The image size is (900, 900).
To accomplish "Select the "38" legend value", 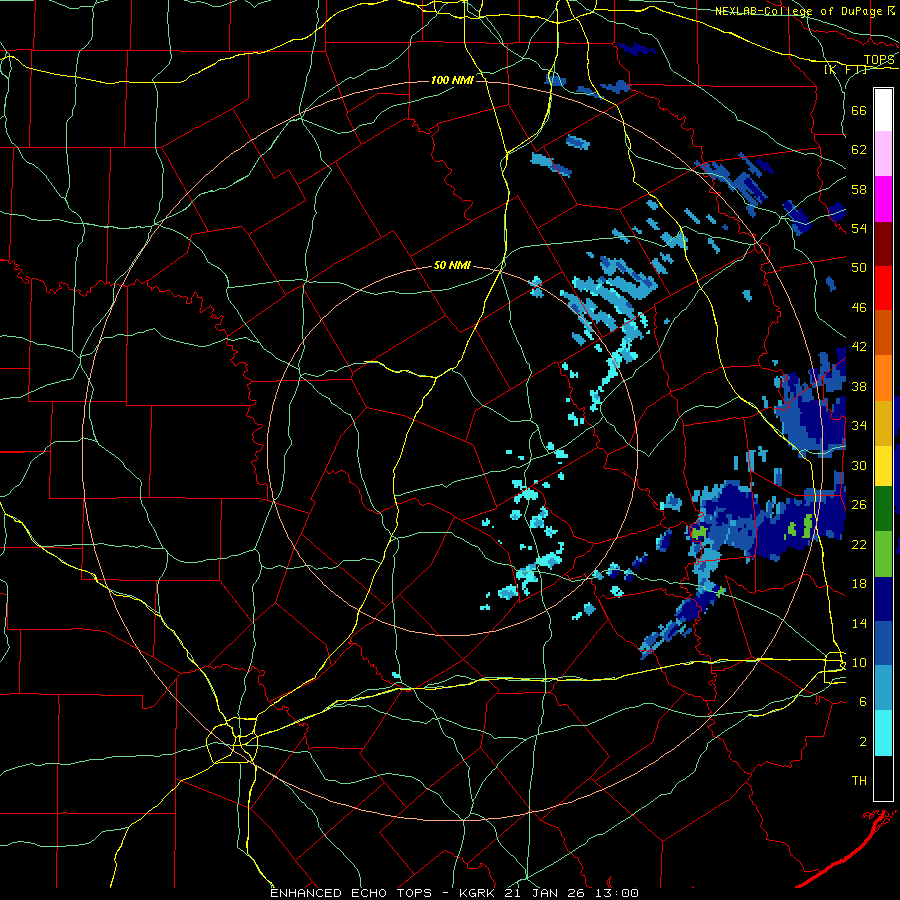I will [859, 386].
